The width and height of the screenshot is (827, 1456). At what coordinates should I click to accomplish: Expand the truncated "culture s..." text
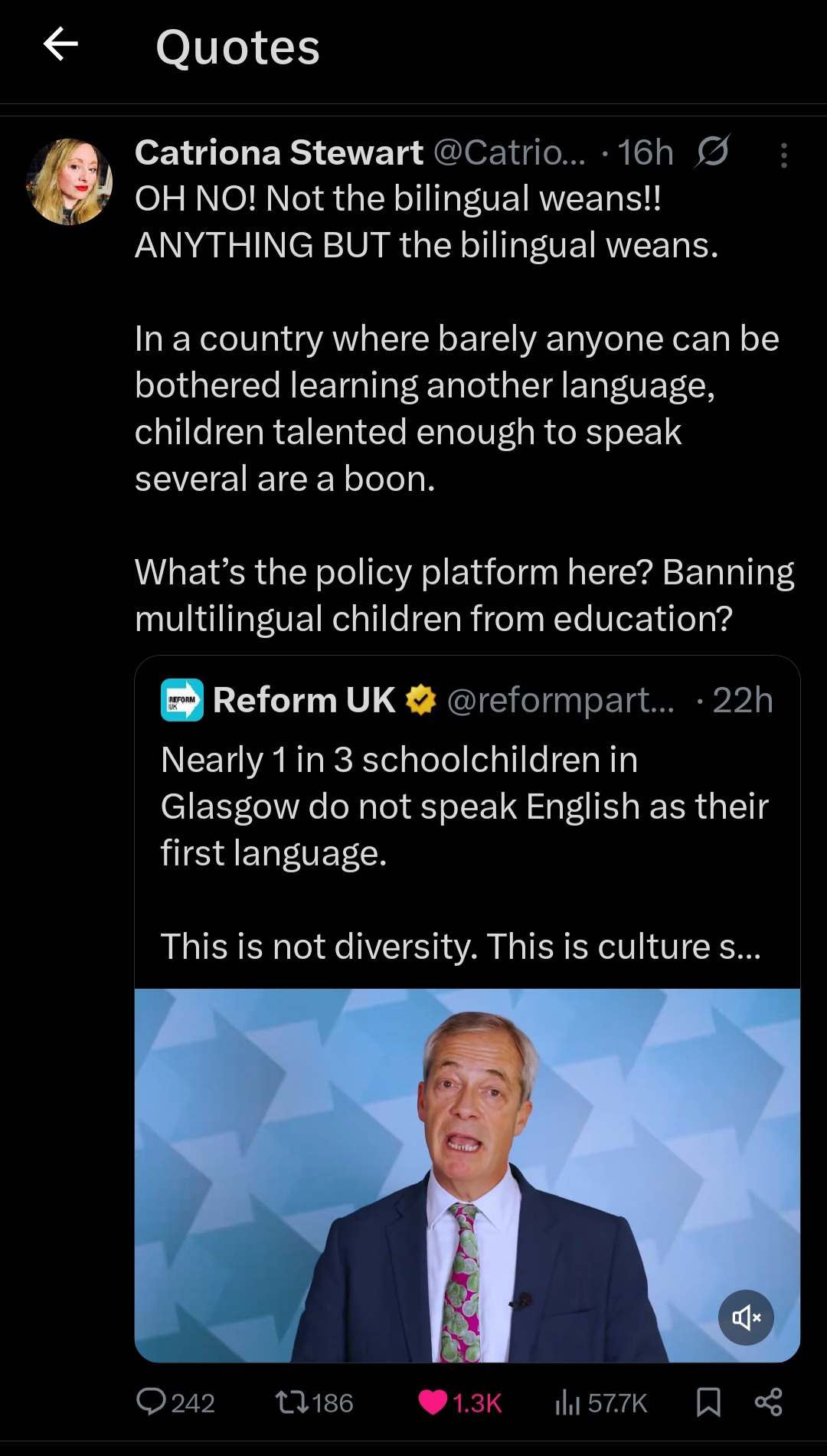click(679, 947)
